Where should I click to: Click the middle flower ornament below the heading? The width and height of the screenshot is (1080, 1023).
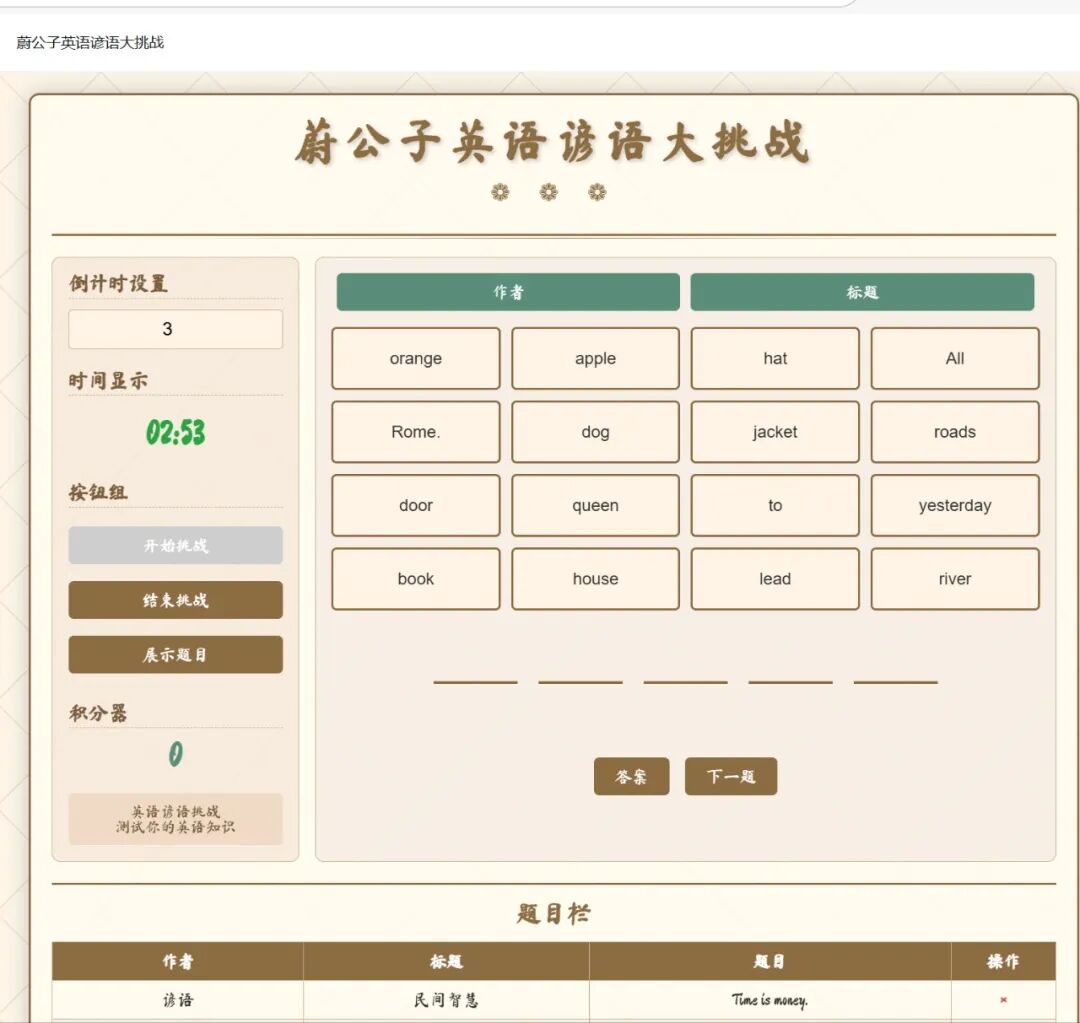point(548,191)
